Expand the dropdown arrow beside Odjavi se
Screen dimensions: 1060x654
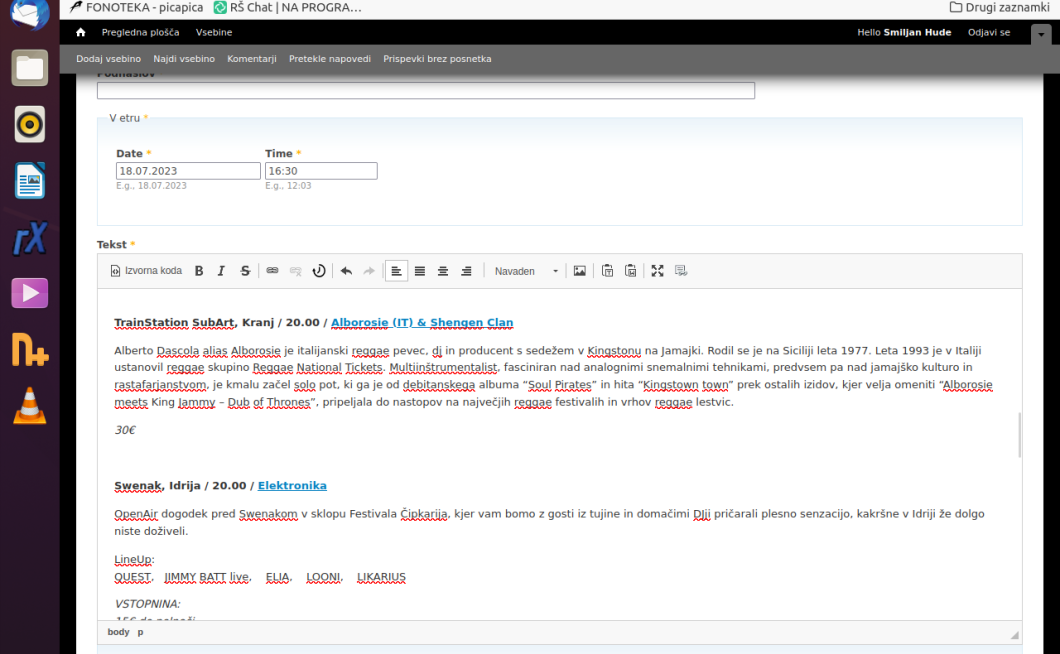pos(1040,33)
